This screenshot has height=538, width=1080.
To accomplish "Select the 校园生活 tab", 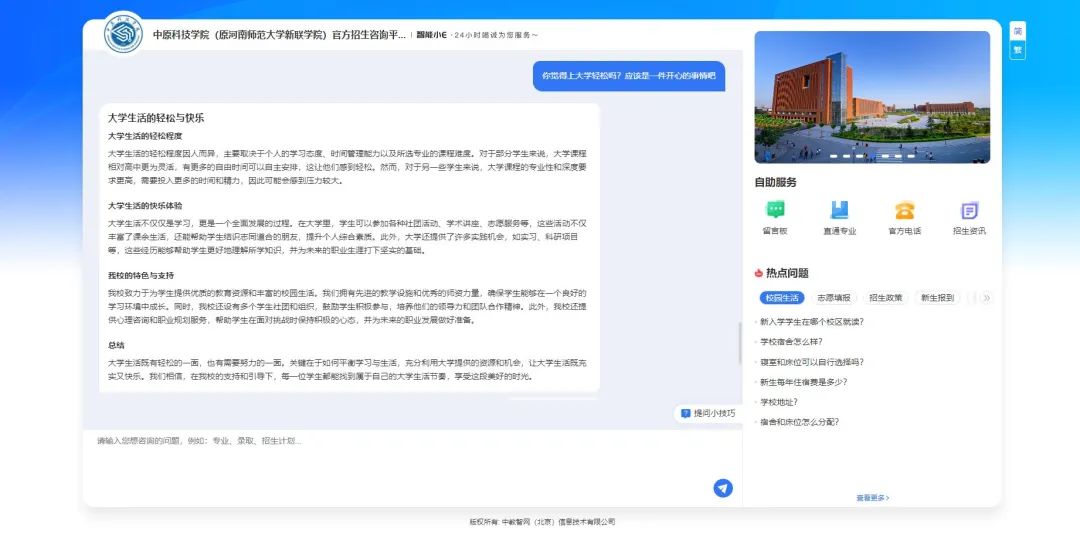I will tap(781, 298).
